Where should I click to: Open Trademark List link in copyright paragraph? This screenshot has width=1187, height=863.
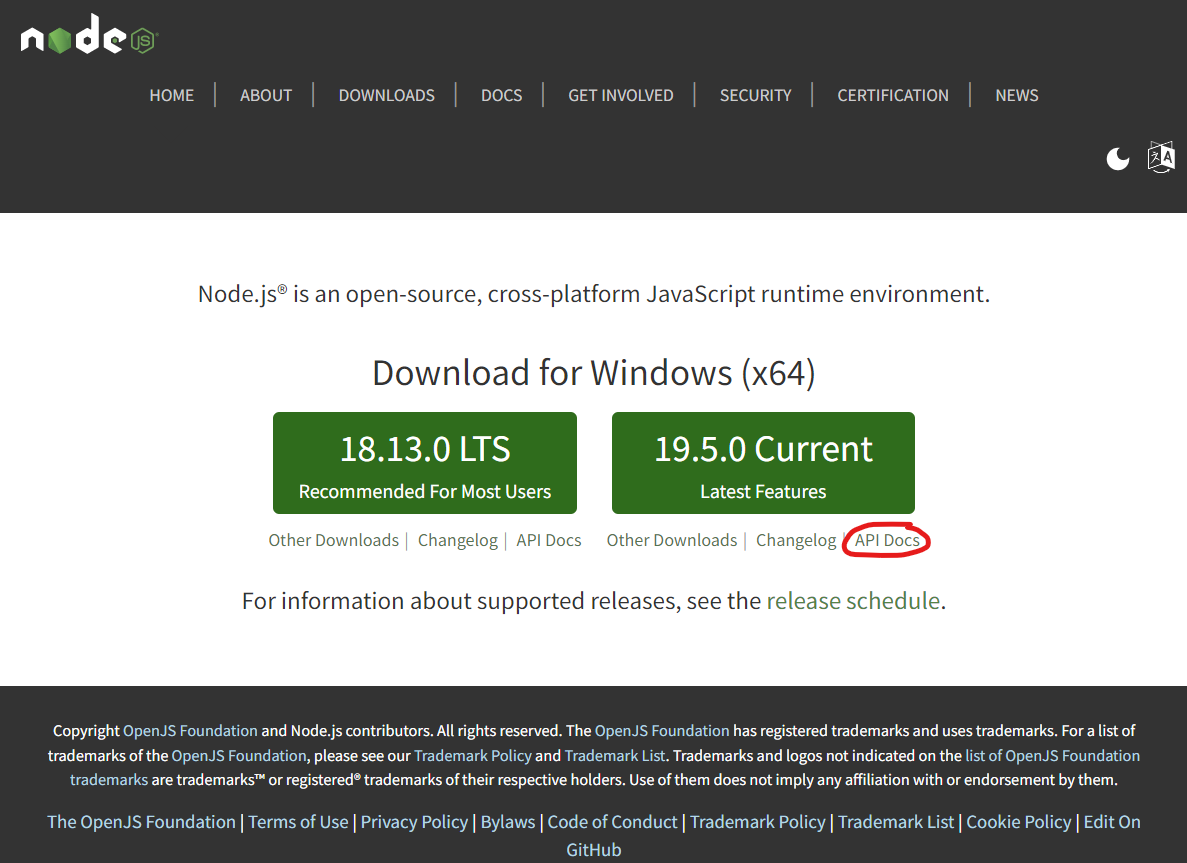pyautogui.click(x=615, y=756)
